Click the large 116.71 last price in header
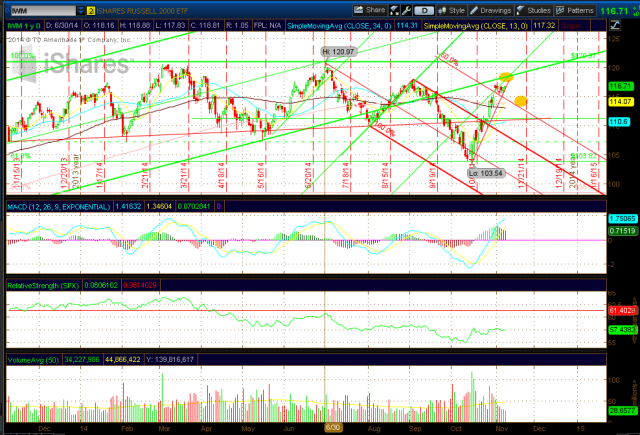This screenshot has width=640, height=435. pos(614,11)
